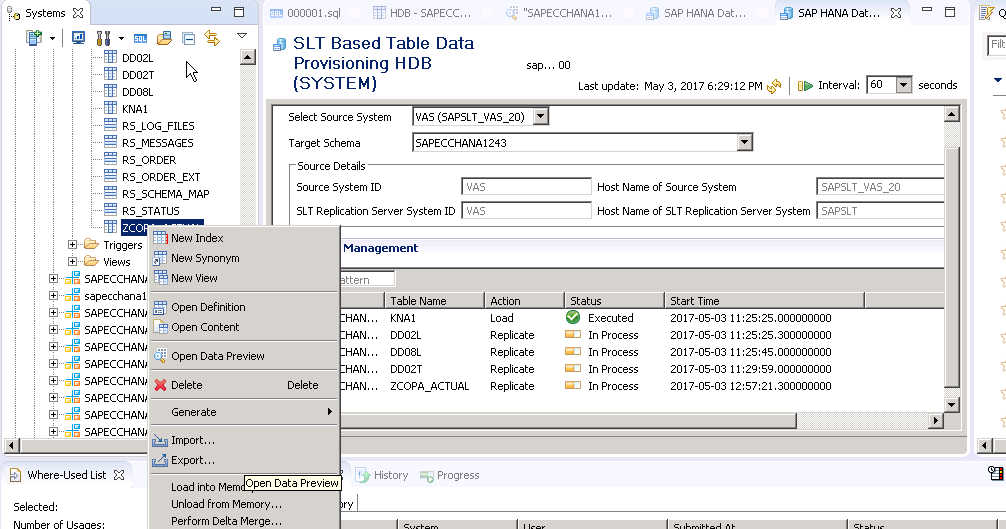This screenshot has width=1006, height=529.
Task: Click the Source System ID field
Action: click(526, 187)
